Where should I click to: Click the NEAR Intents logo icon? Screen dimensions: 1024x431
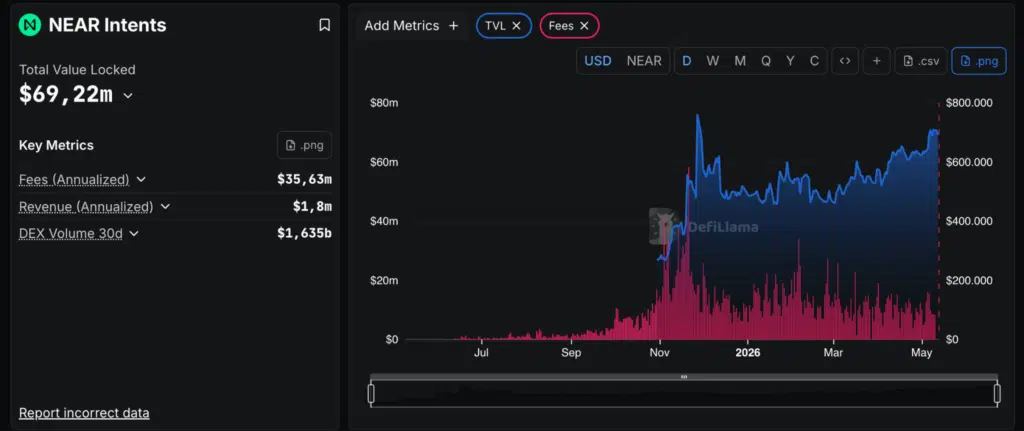click(x=30, y=25)
